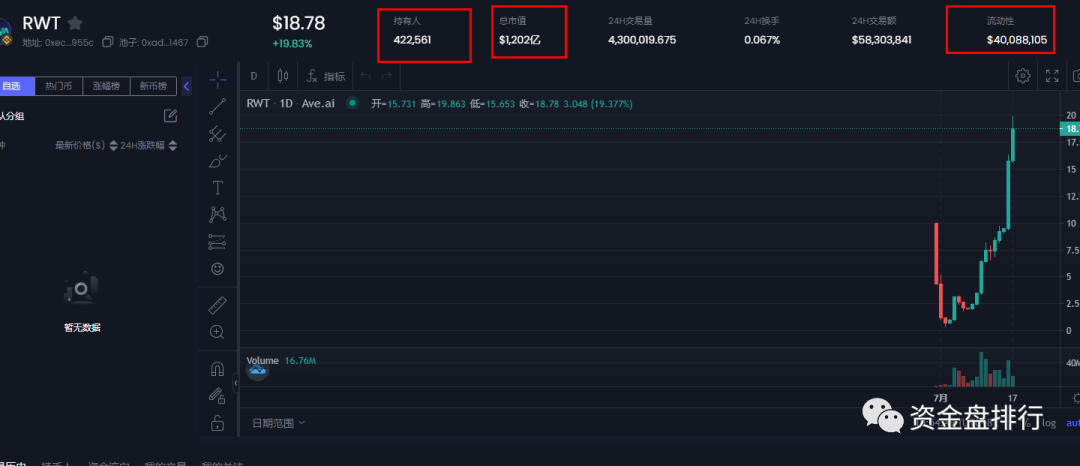Collapse the watchlist sidebar with left arrow
This screenshot has height=466, width=1080.
tap(187, 86)
